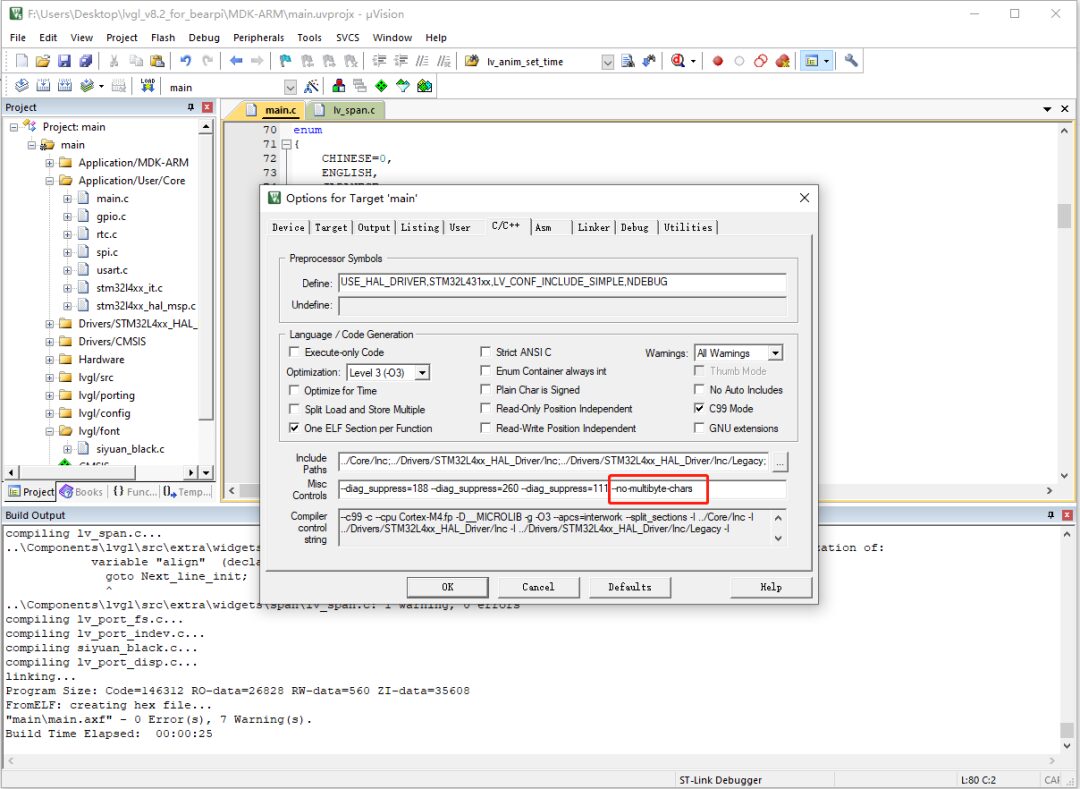This screenshot has height=789, width=1080.
Task: Click the editor vertical scrollbar thumb
Action: click(1065, 215)
